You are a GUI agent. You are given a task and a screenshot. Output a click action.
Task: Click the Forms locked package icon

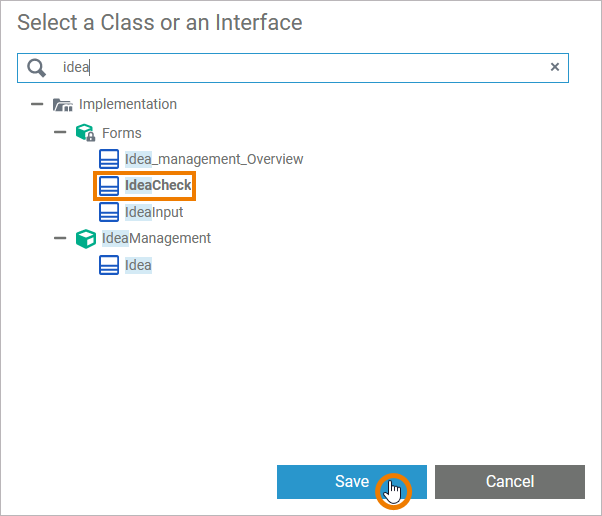tap(86, 133)
